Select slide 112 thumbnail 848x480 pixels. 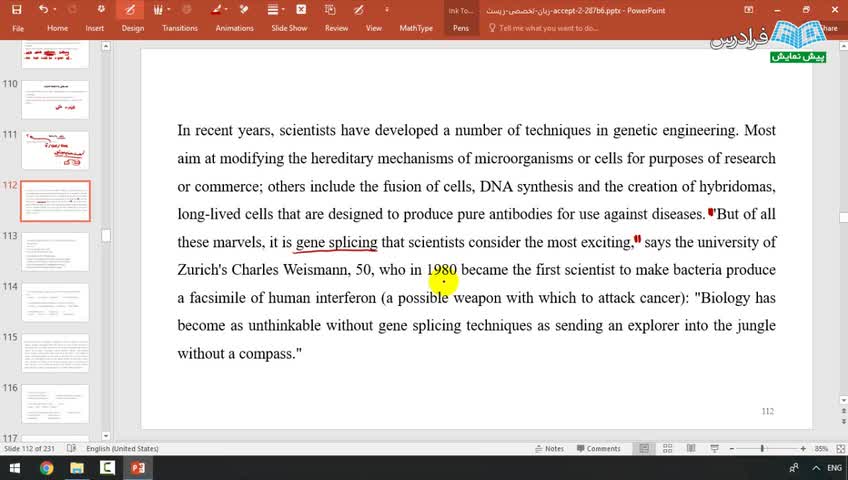[55, 201]
